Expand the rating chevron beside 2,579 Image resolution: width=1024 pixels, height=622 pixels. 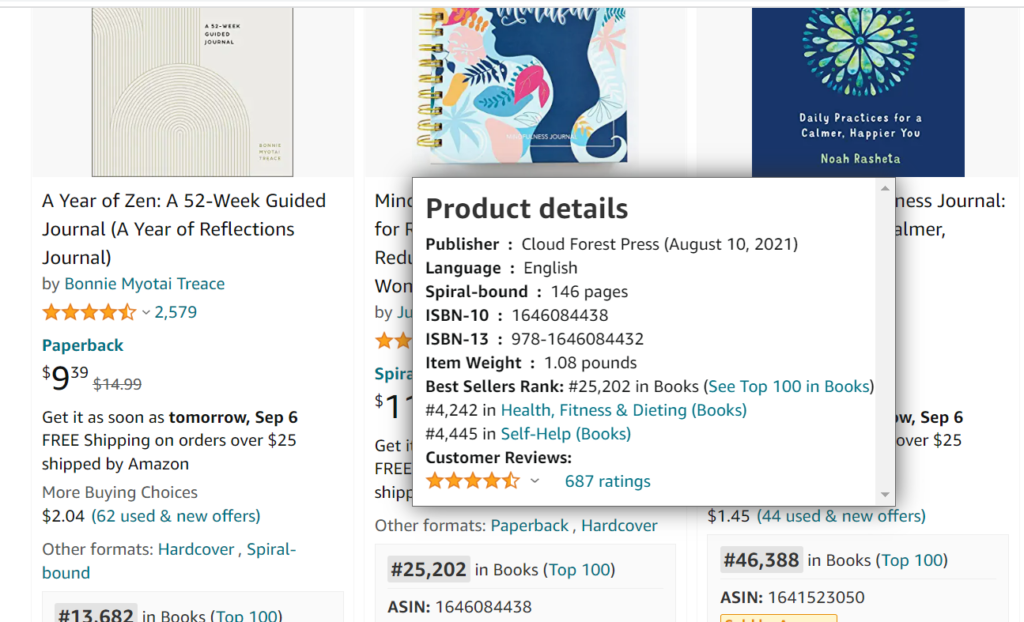click(146, 313)
